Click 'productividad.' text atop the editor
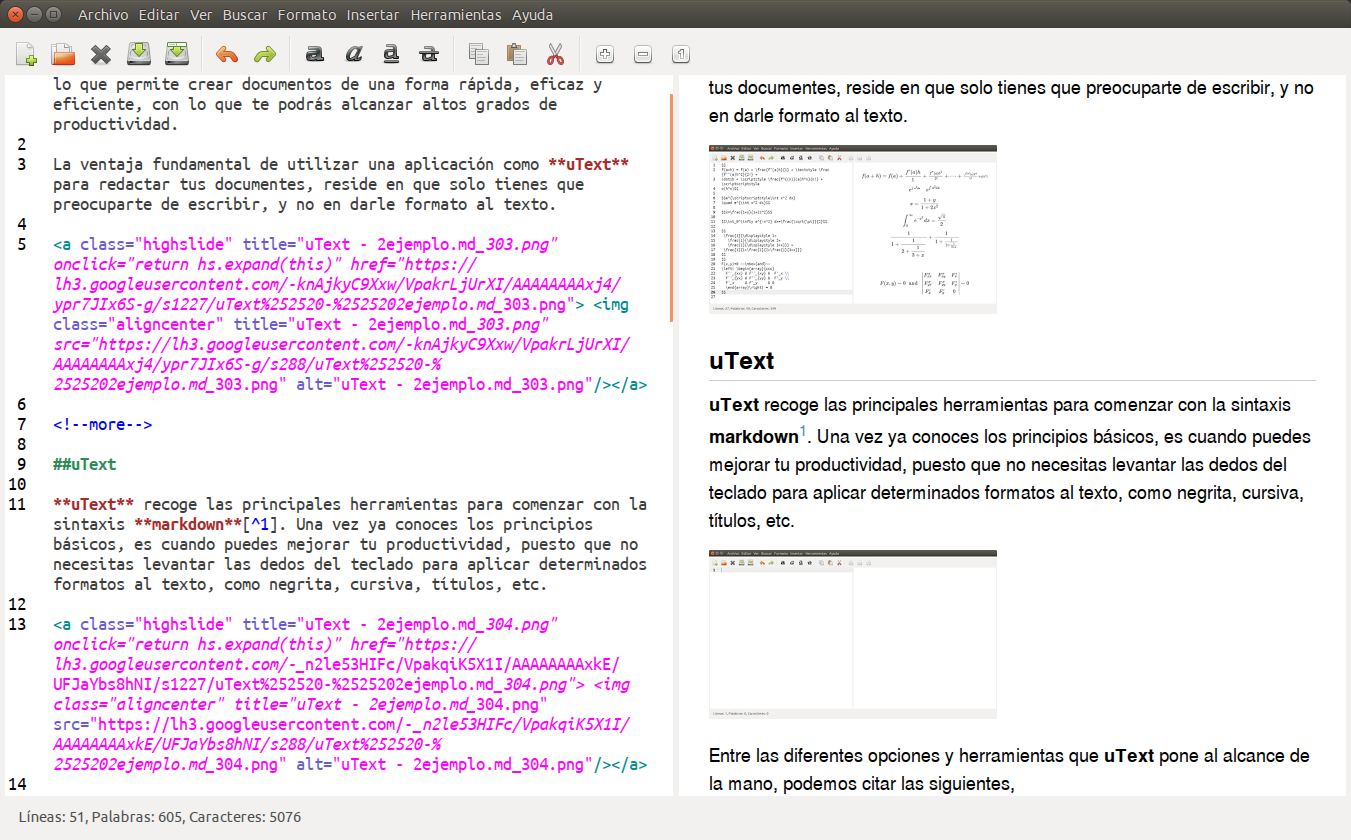Image resolution: width=1351 pixels, height=840 pixels. coord(115,124)
